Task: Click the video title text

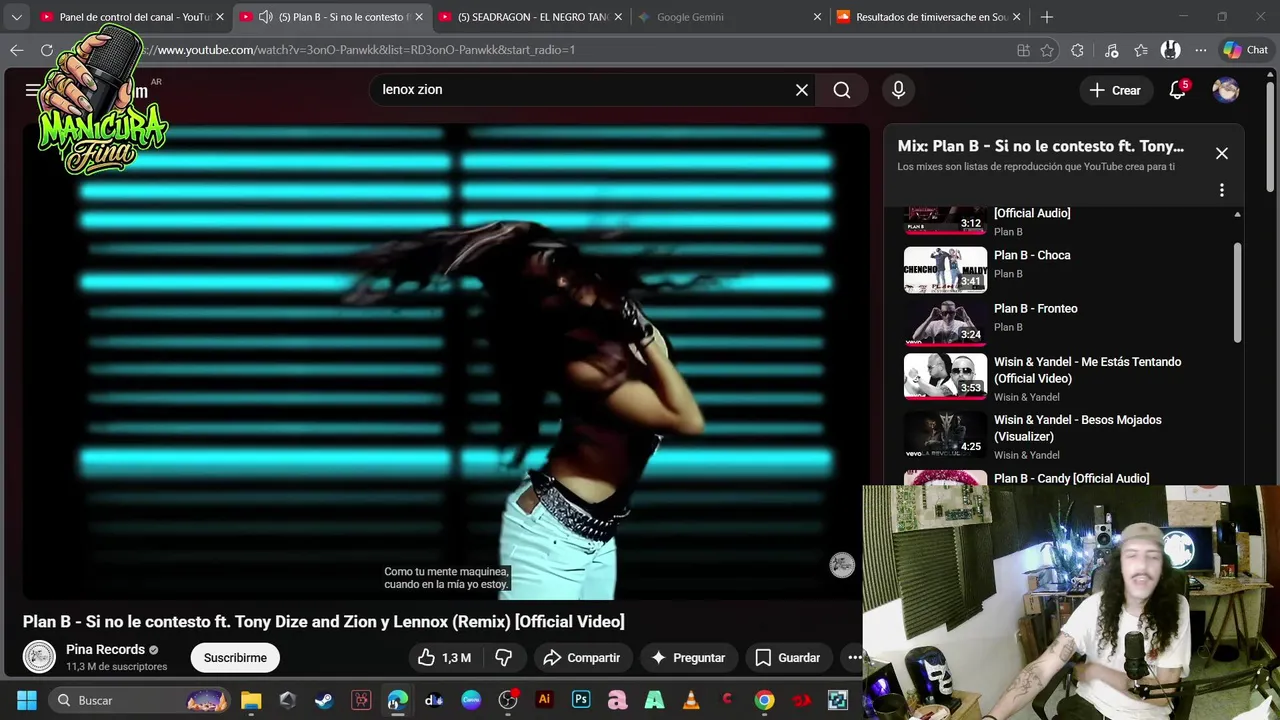Action: (x=324, y=622)
